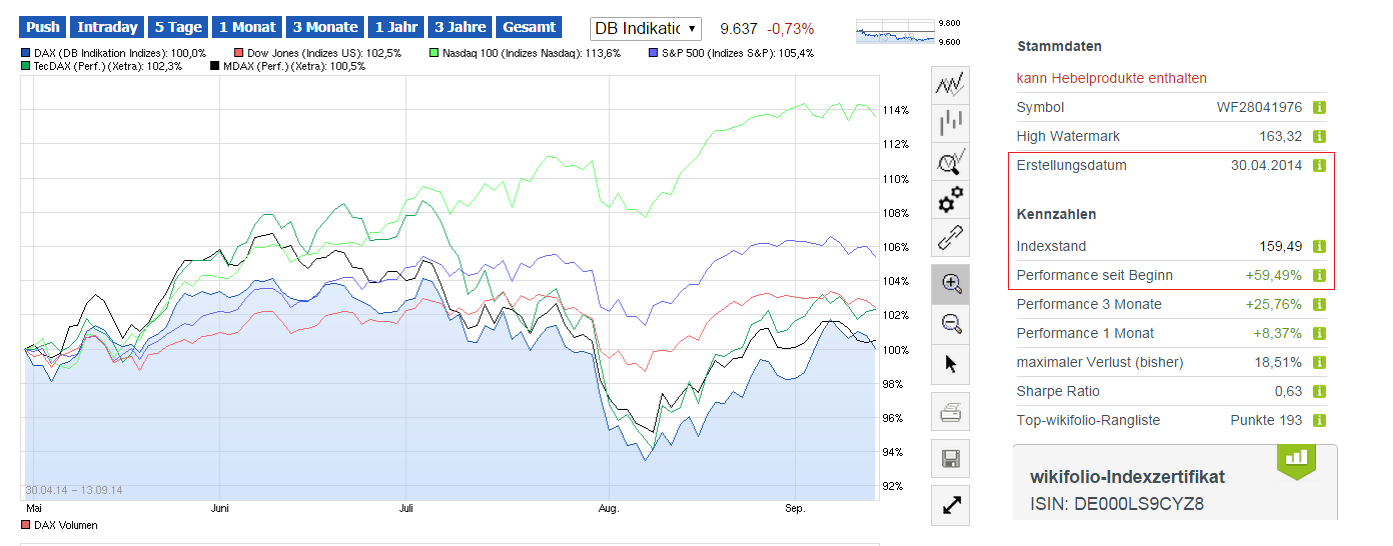The image size is (1393, 546).
Task: Print the chart
Action: [x=951, y=411]
